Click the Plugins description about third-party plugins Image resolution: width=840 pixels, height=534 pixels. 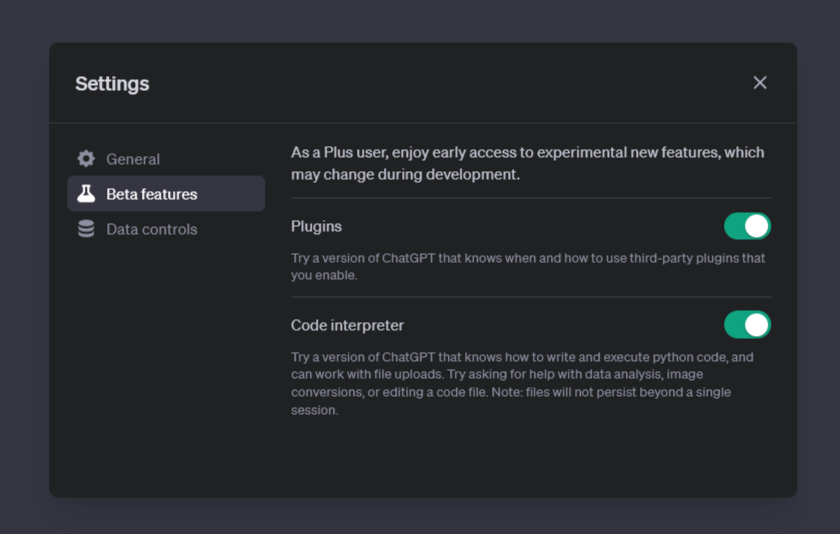528,266
